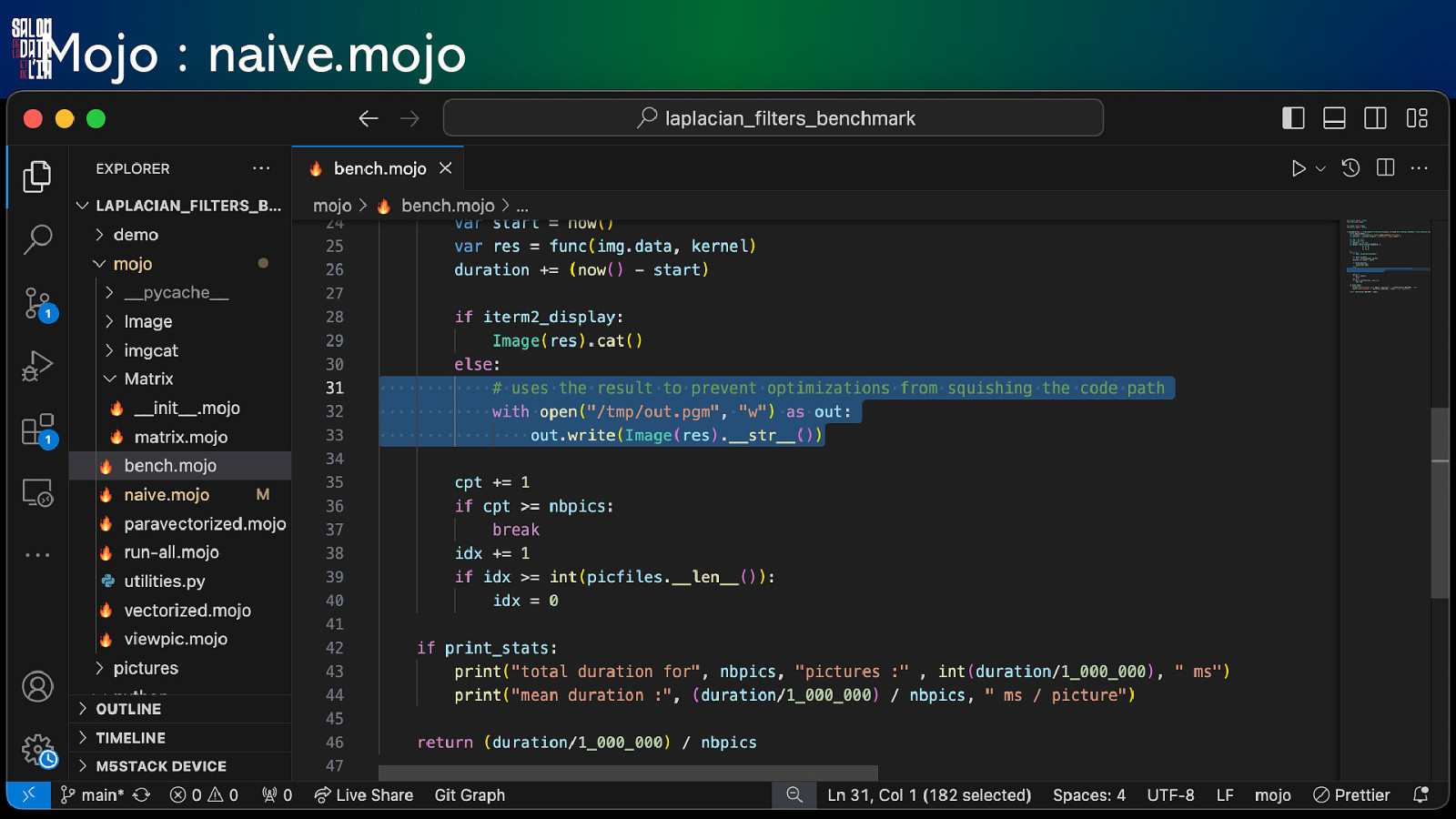Expand the demo folder

click(180, 235)
